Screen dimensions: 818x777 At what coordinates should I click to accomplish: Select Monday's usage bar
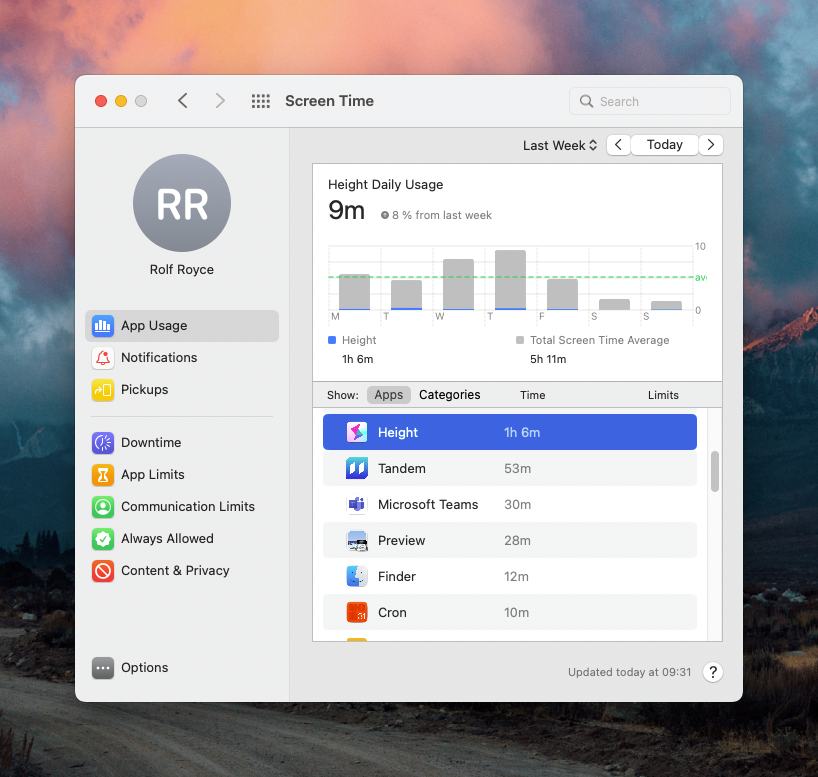354,292
